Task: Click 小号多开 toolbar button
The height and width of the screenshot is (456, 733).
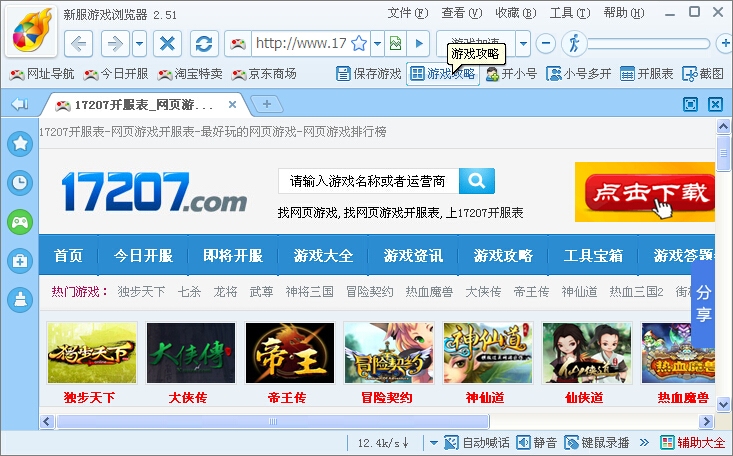Action: coord(579,74)
